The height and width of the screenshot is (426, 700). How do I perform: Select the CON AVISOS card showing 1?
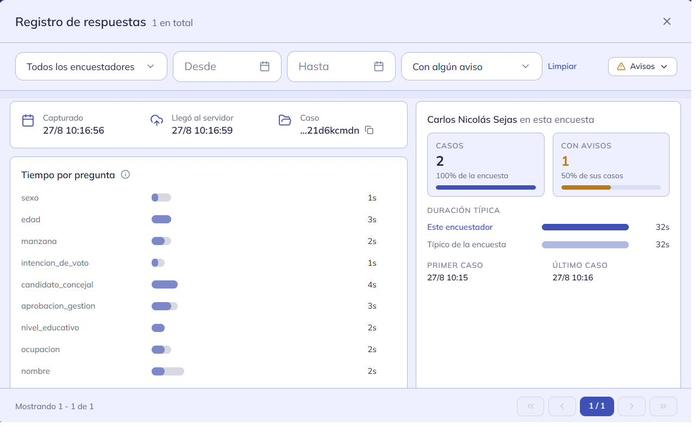click(x=611, y=165)
